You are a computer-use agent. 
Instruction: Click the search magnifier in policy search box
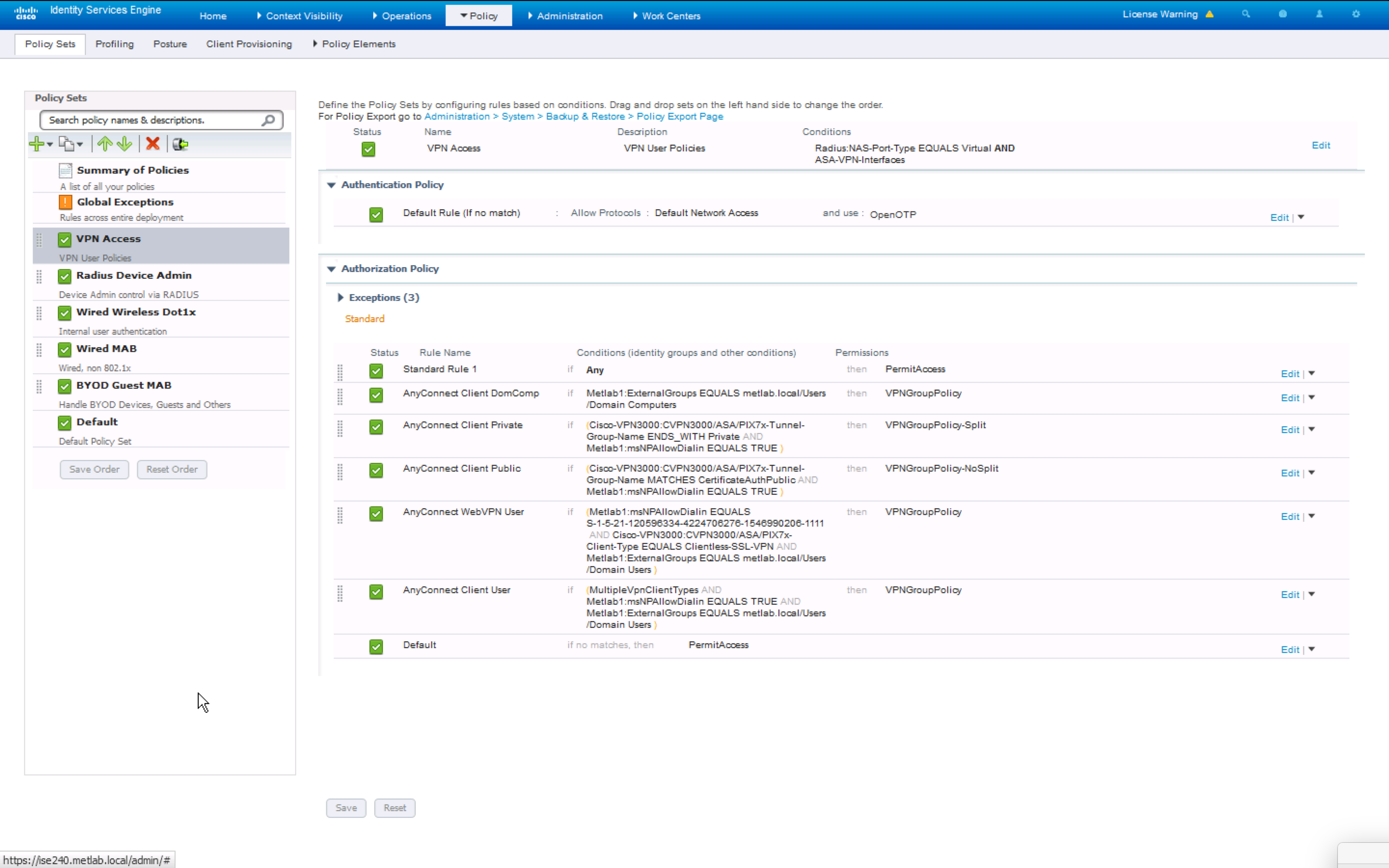pyautogui.click(x=268, y=120)
